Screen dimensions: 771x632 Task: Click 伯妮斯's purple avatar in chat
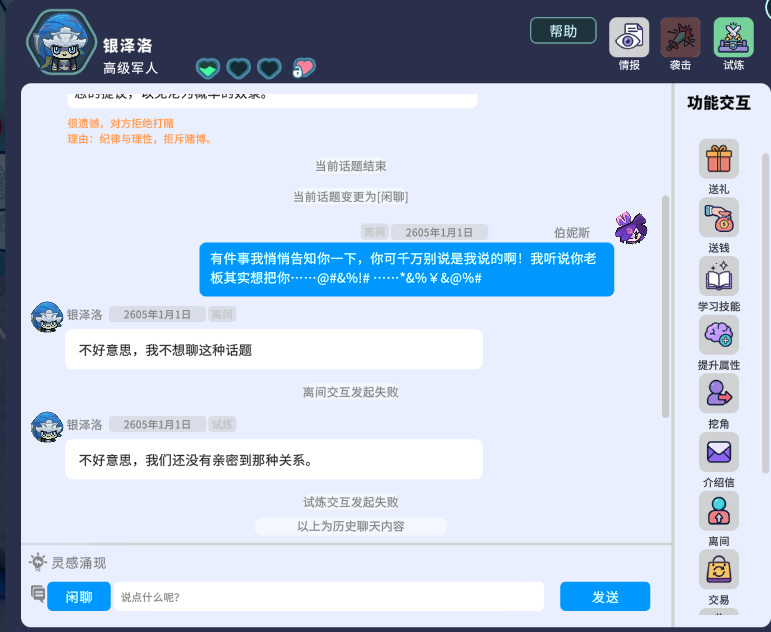click(x=631, y=228)
